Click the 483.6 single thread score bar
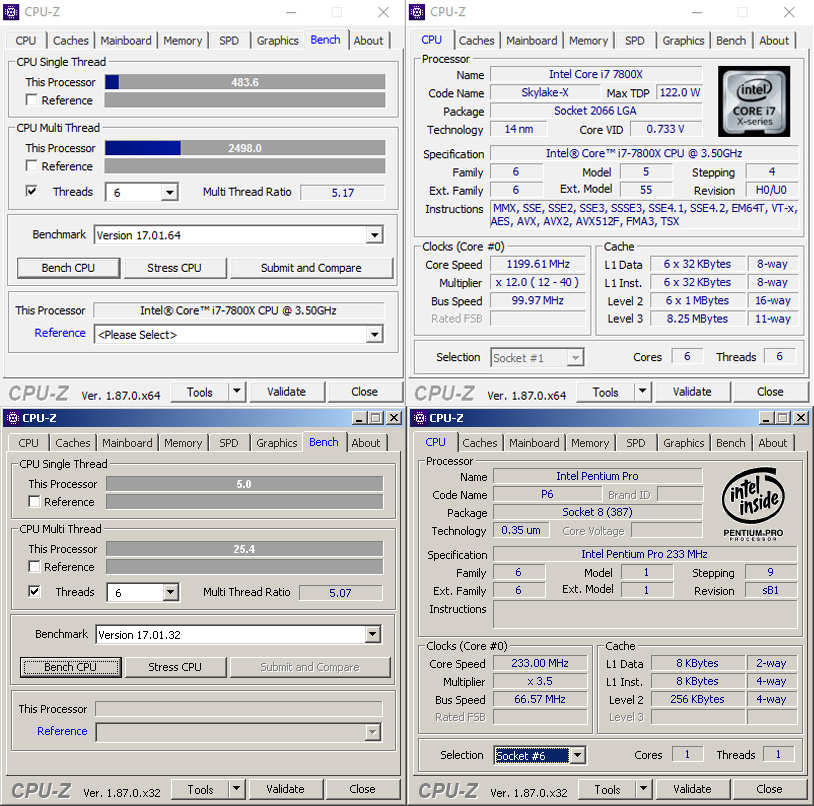Viewport: 814px width, 806px height. tap(244, 82)
